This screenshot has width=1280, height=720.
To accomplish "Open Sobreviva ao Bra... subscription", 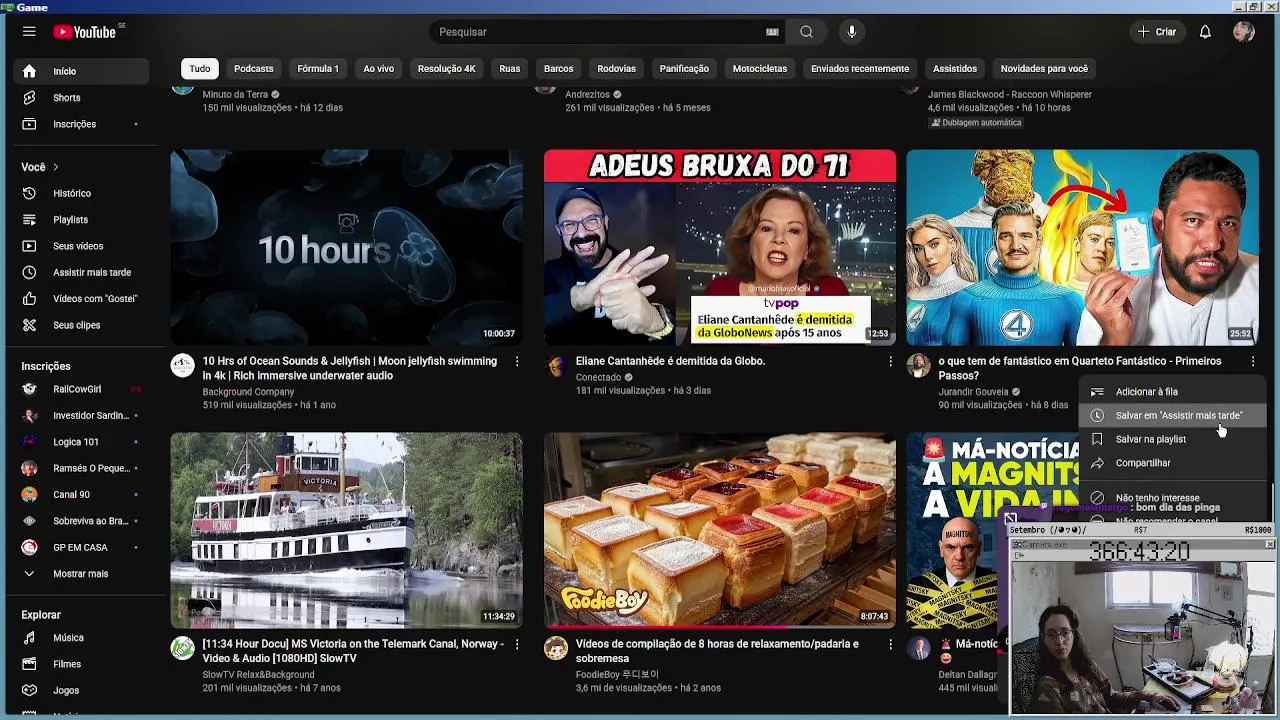I will pyautogui.click(x=82, y=521).
